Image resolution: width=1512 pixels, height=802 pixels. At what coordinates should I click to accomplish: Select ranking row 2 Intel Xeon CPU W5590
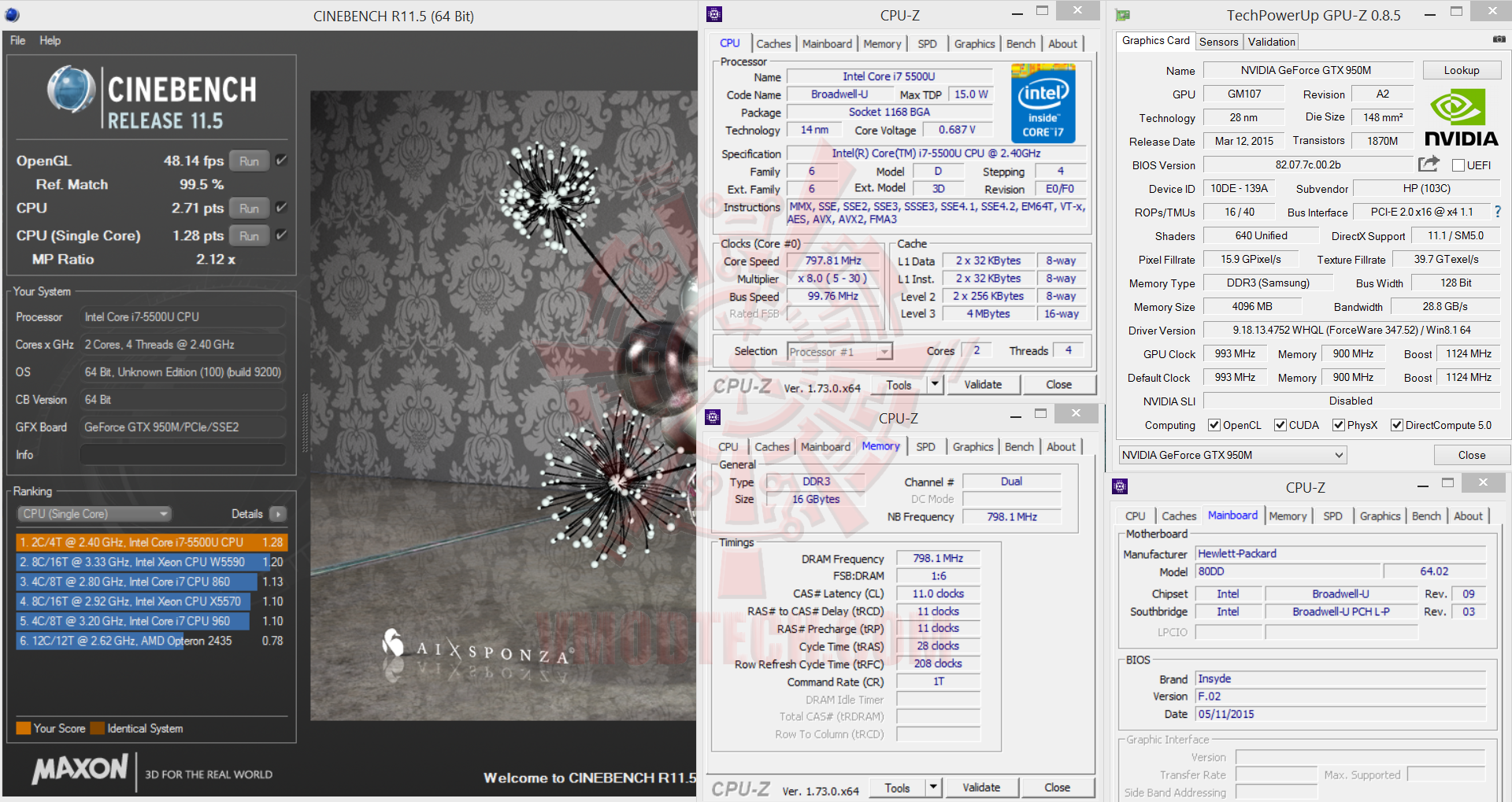point(151,562)
